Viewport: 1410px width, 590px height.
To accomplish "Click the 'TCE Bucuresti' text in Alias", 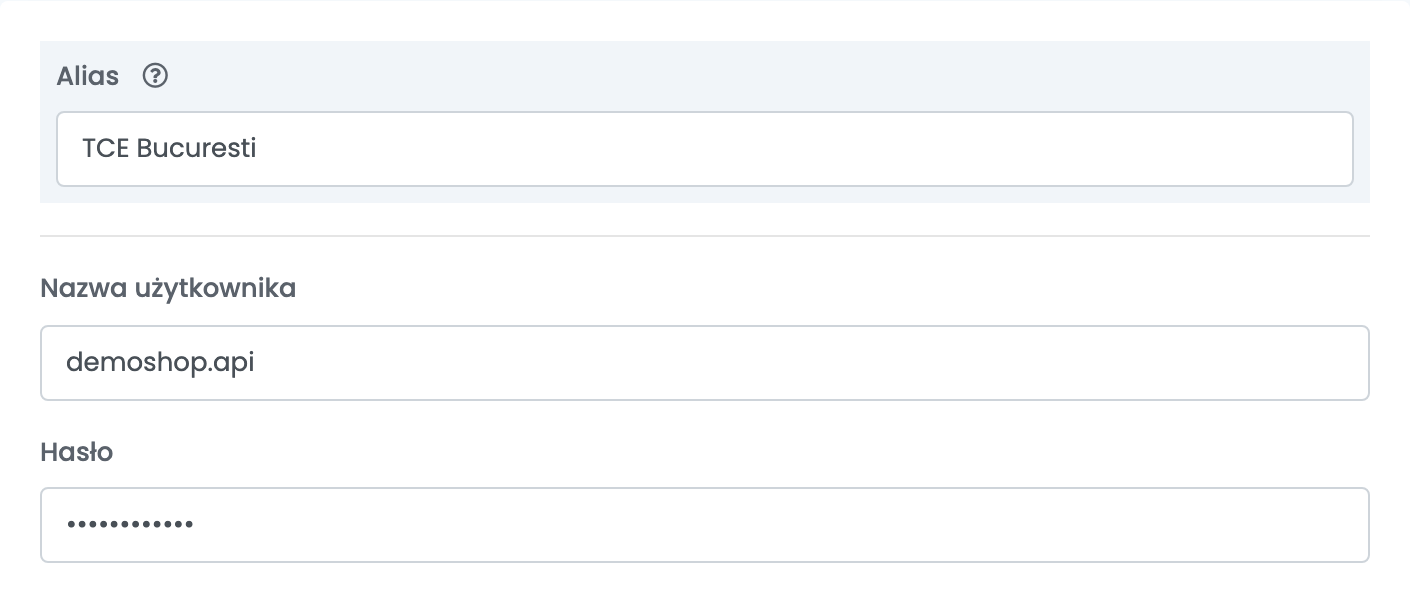I will click(169, 148).
